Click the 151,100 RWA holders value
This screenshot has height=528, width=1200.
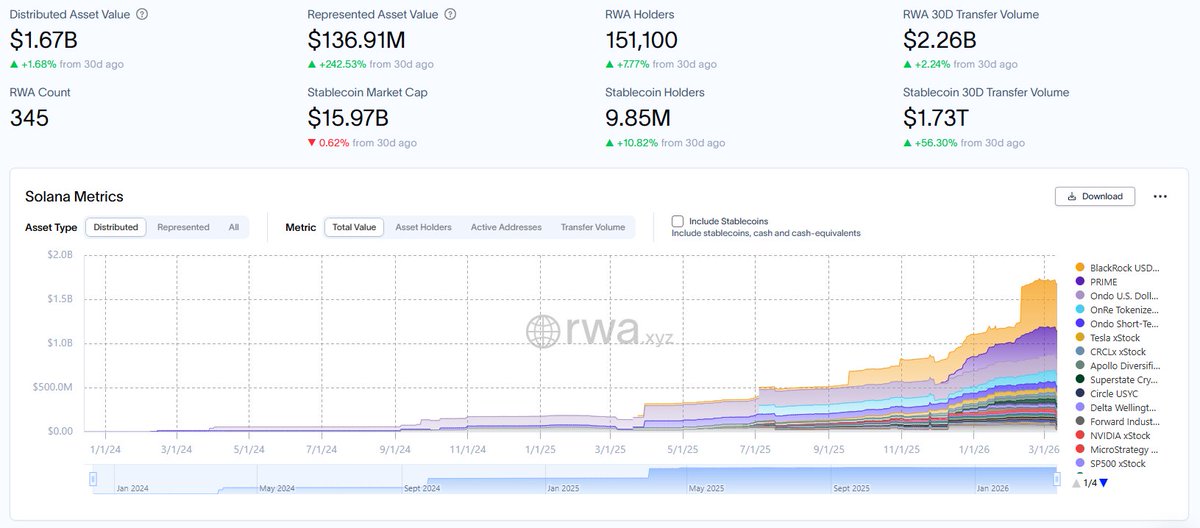pos(641,40)
